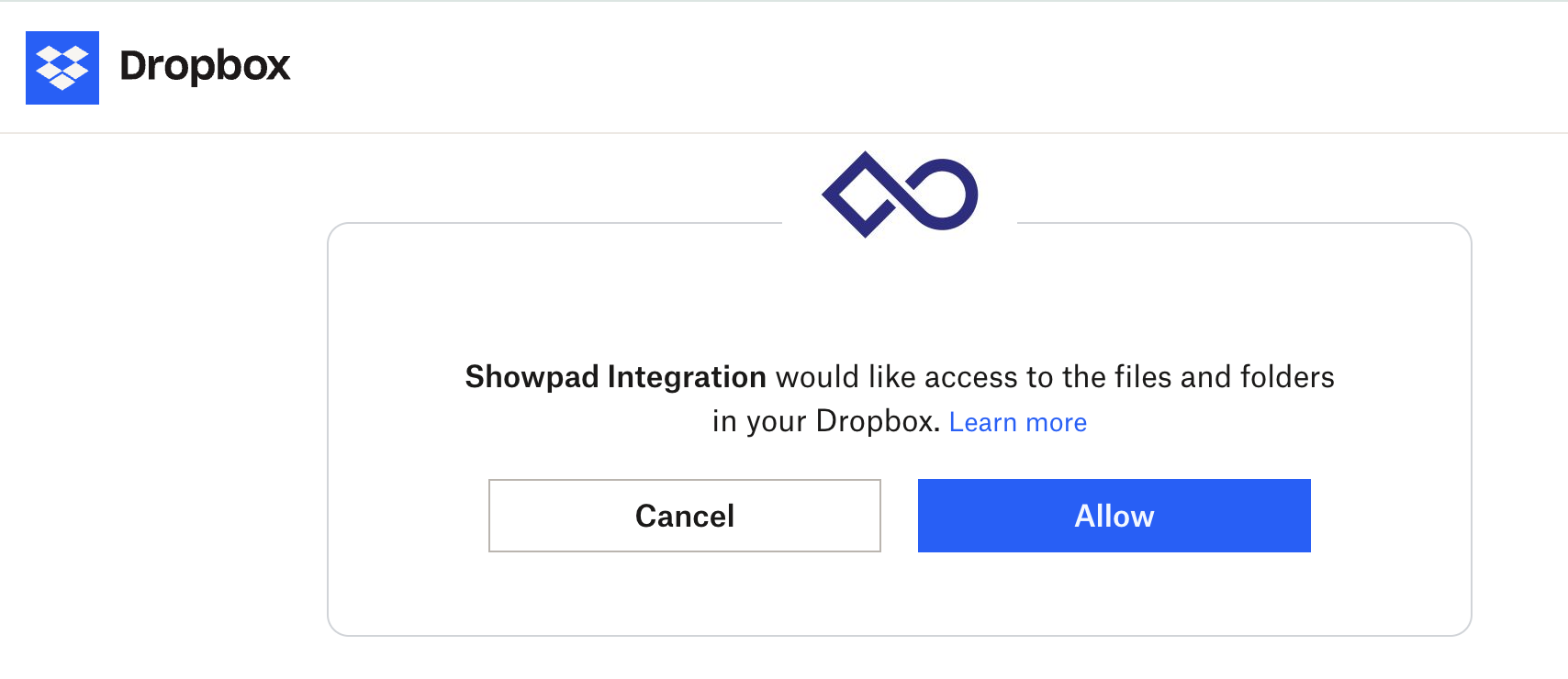
Task: Click the bold Showpad Integration app name
Action: click(615, 377)
